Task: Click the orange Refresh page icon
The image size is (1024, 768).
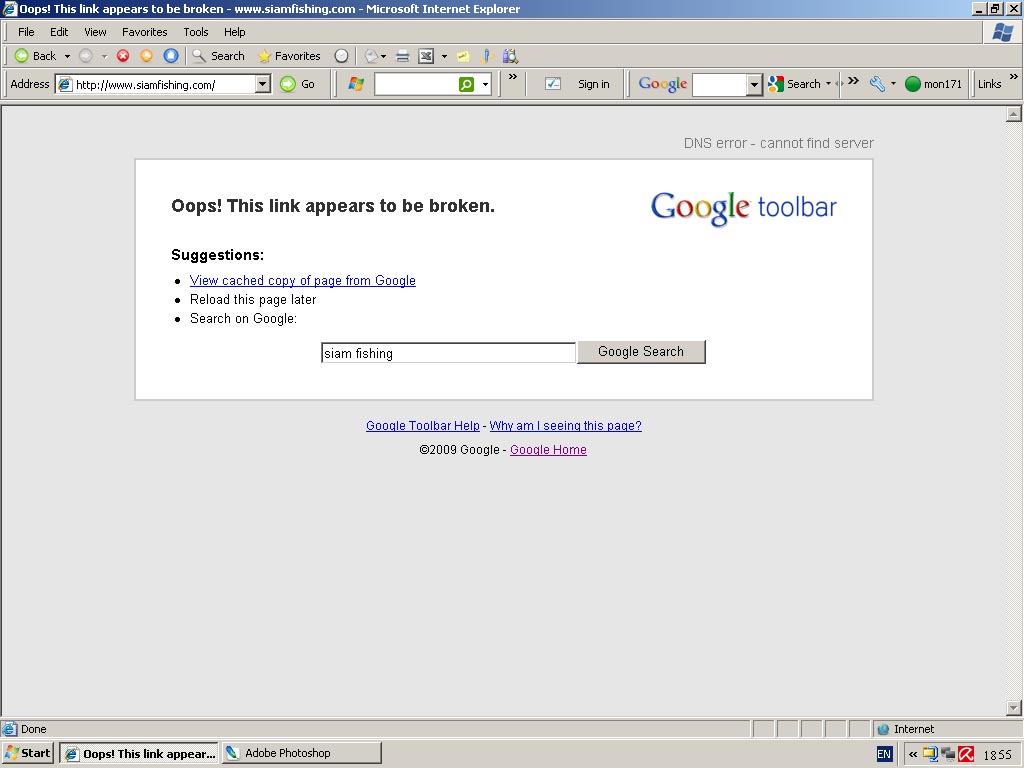Action: 147,56
